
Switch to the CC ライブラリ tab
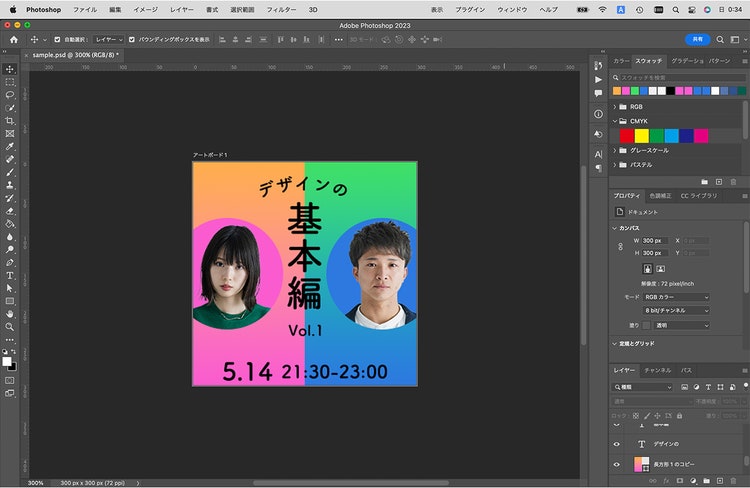click(x=698, y=196)
